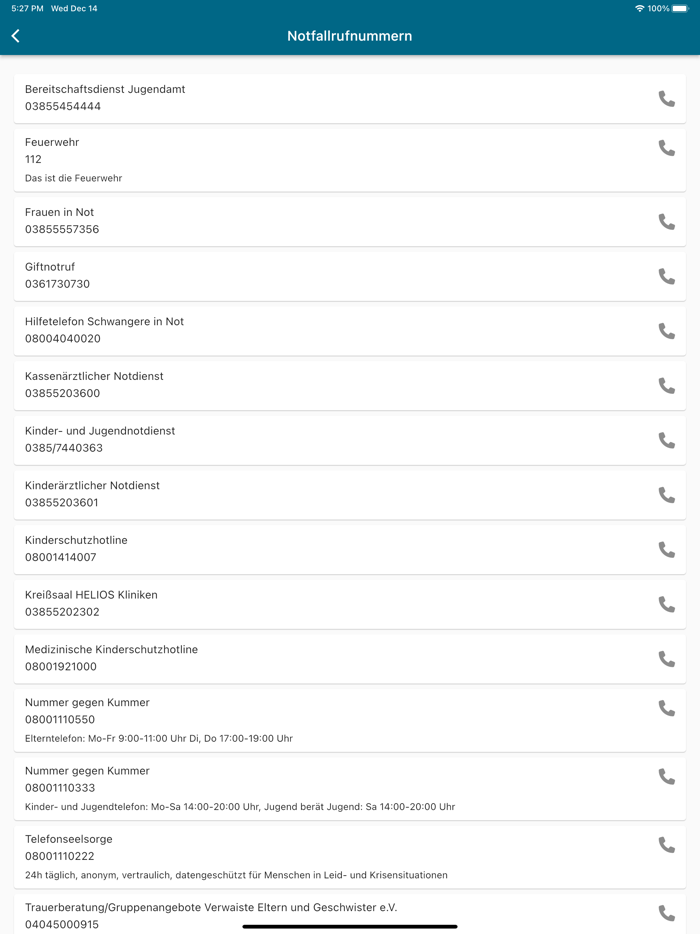Tap the phone icon for Medizinische Kinderschutzhotline

[x=666, y=658]
